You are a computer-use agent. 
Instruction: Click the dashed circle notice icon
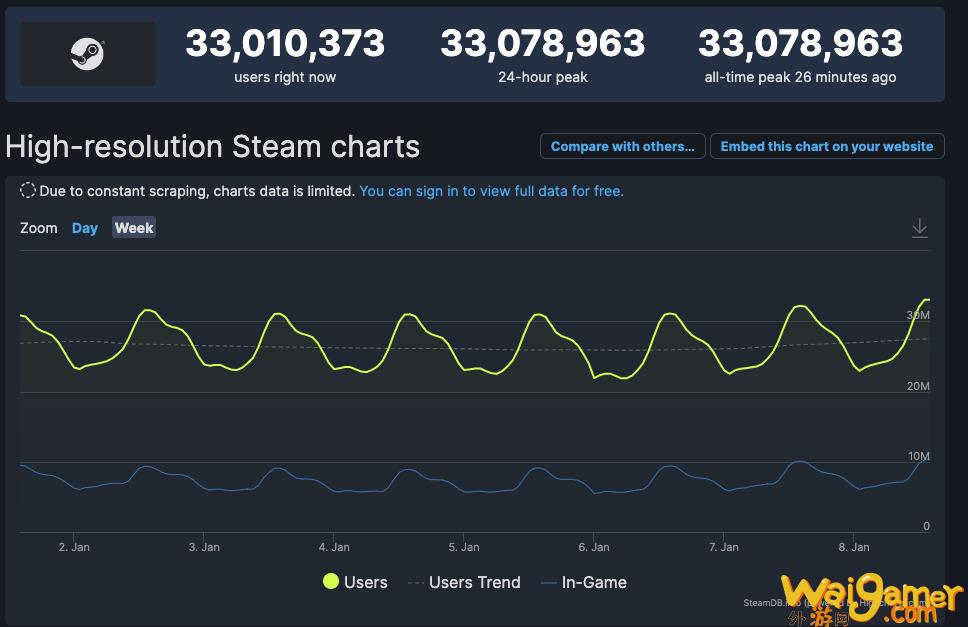click(28, 190)
